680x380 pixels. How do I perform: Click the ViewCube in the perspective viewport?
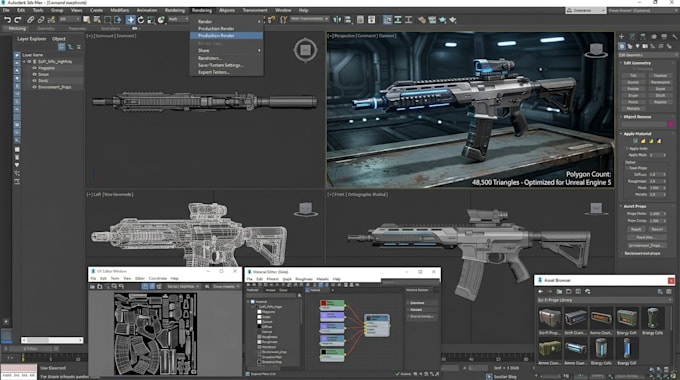click(x=596, y=50)
